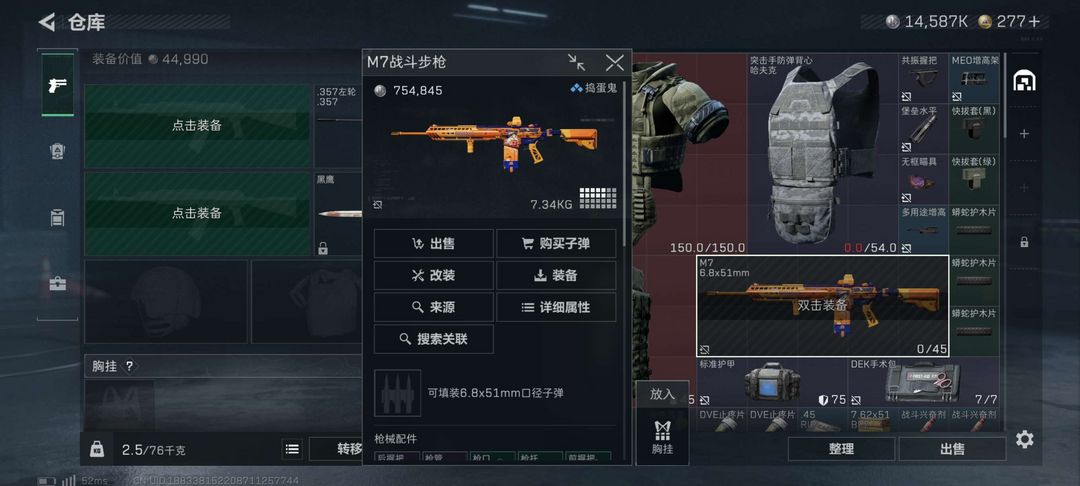Open 搜索关联 related search
Image resolution: width=1080 pixels, height=486 pixels.
(x=433, y=339)
